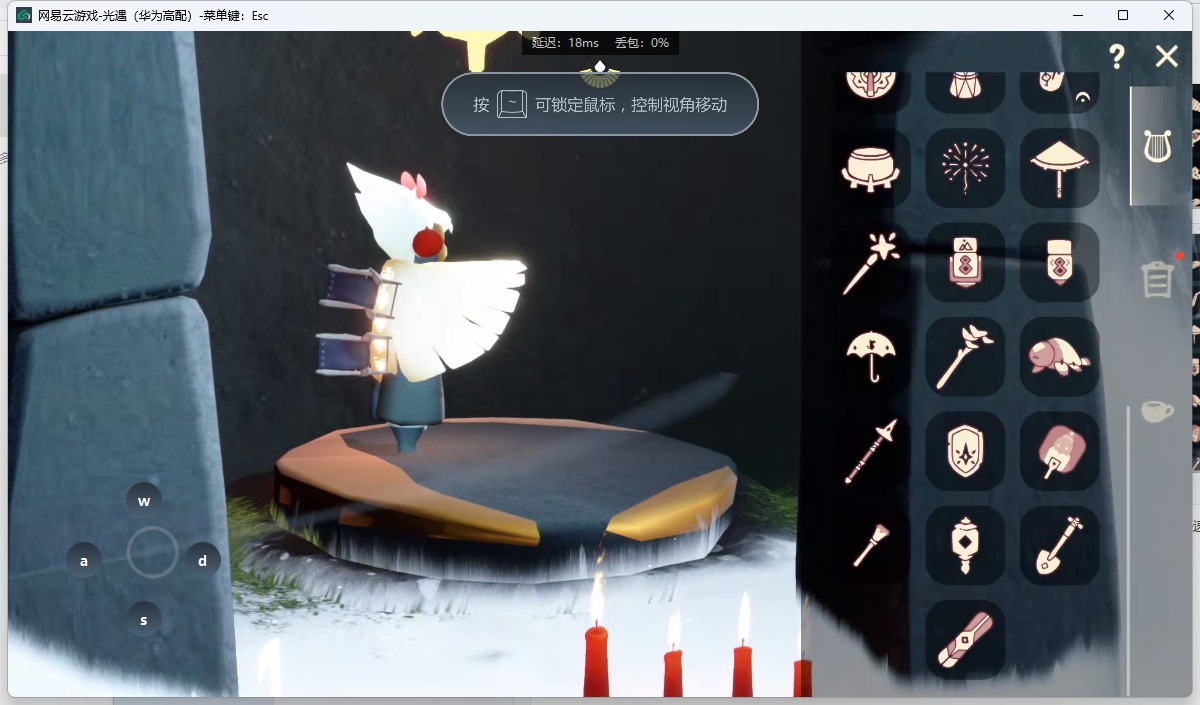Select the fireworks prop icon

(x=965, y=167)
